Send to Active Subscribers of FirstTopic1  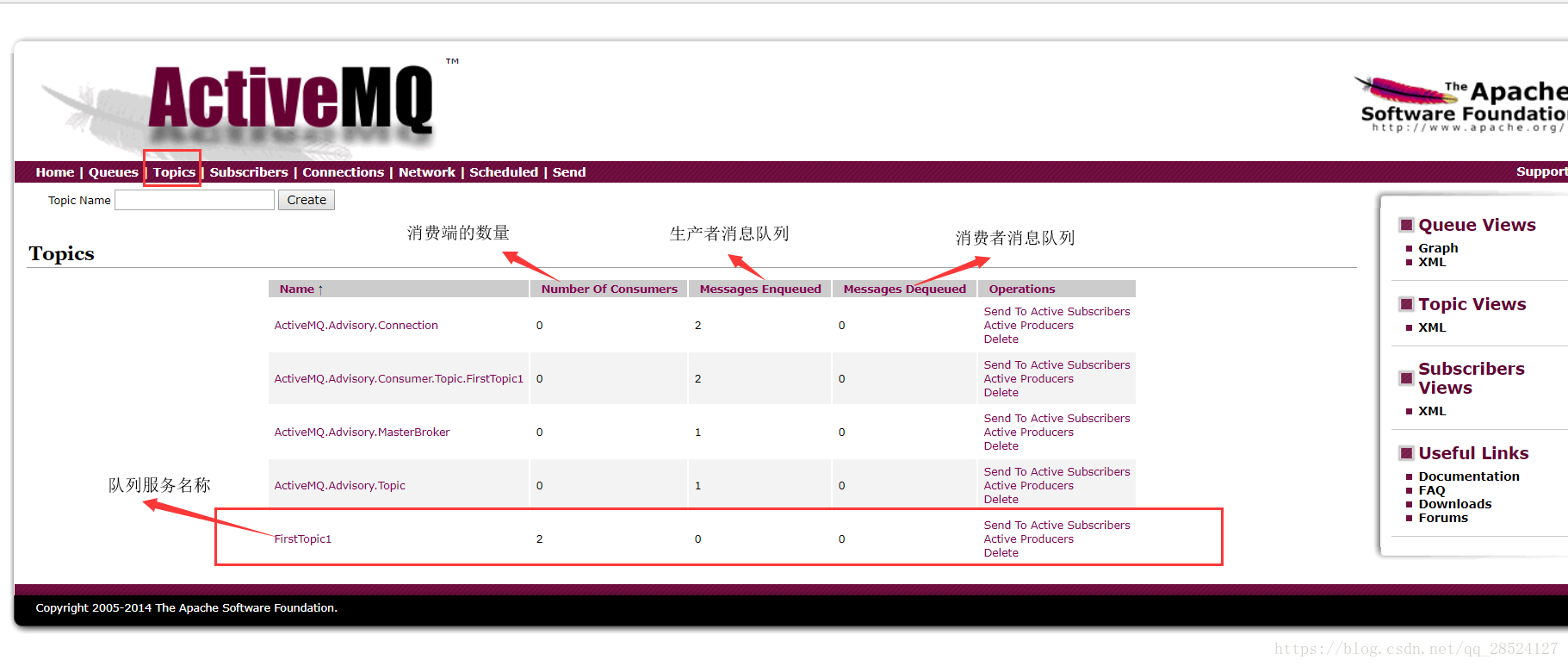[x=1057, y=526]
